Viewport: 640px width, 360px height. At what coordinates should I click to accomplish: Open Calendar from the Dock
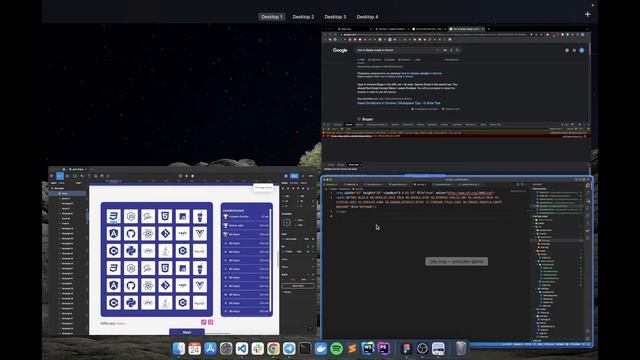tap(195, 349)
